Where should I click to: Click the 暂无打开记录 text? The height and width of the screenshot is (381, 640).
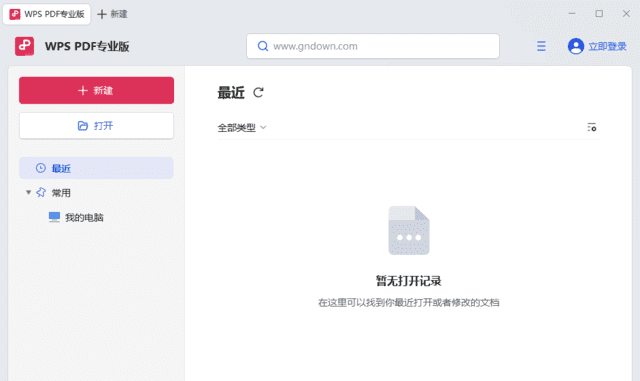click(409, 281)
